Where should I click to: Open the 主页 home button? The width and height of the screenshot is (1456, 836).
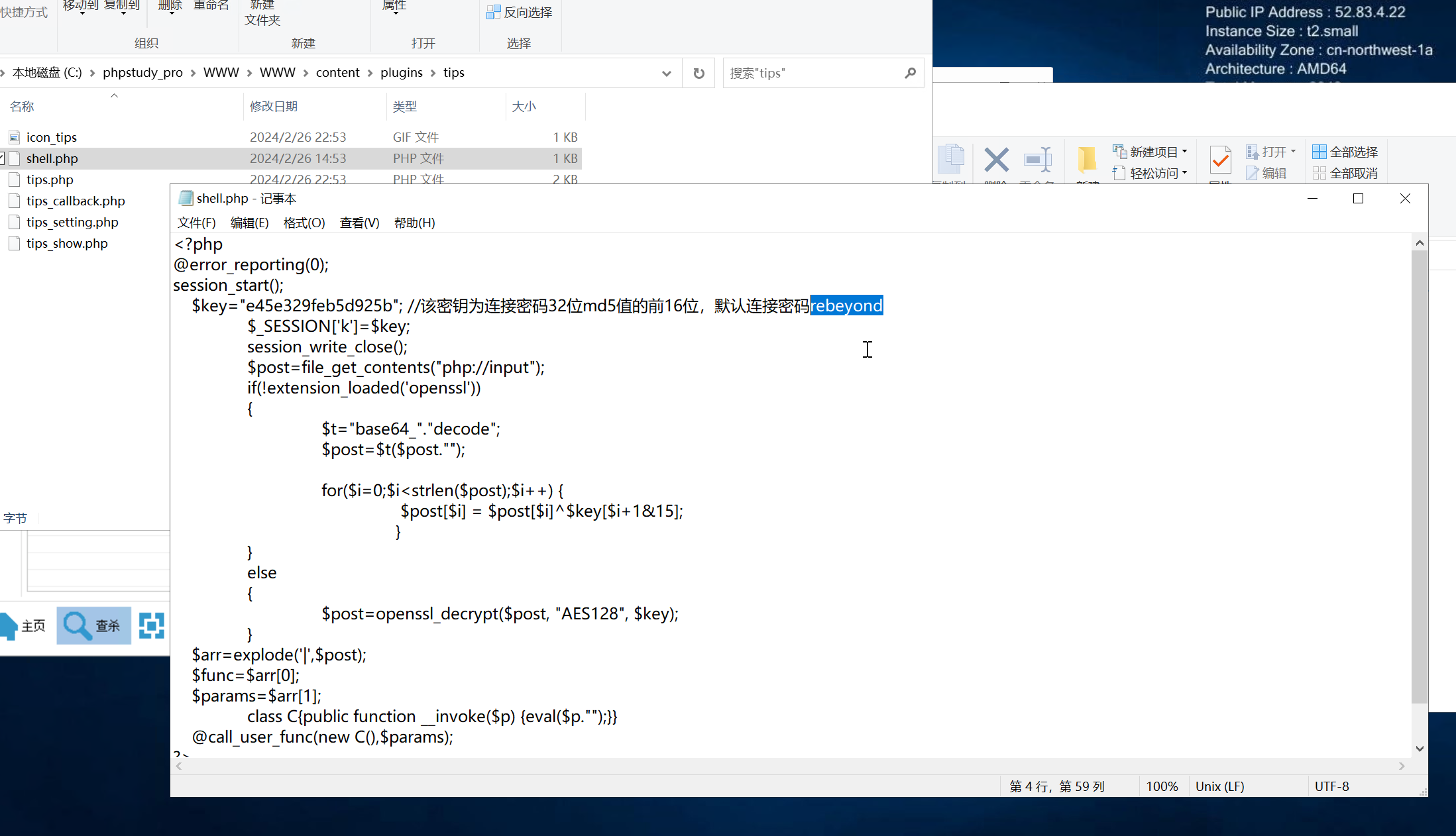(x=25, y=625)
